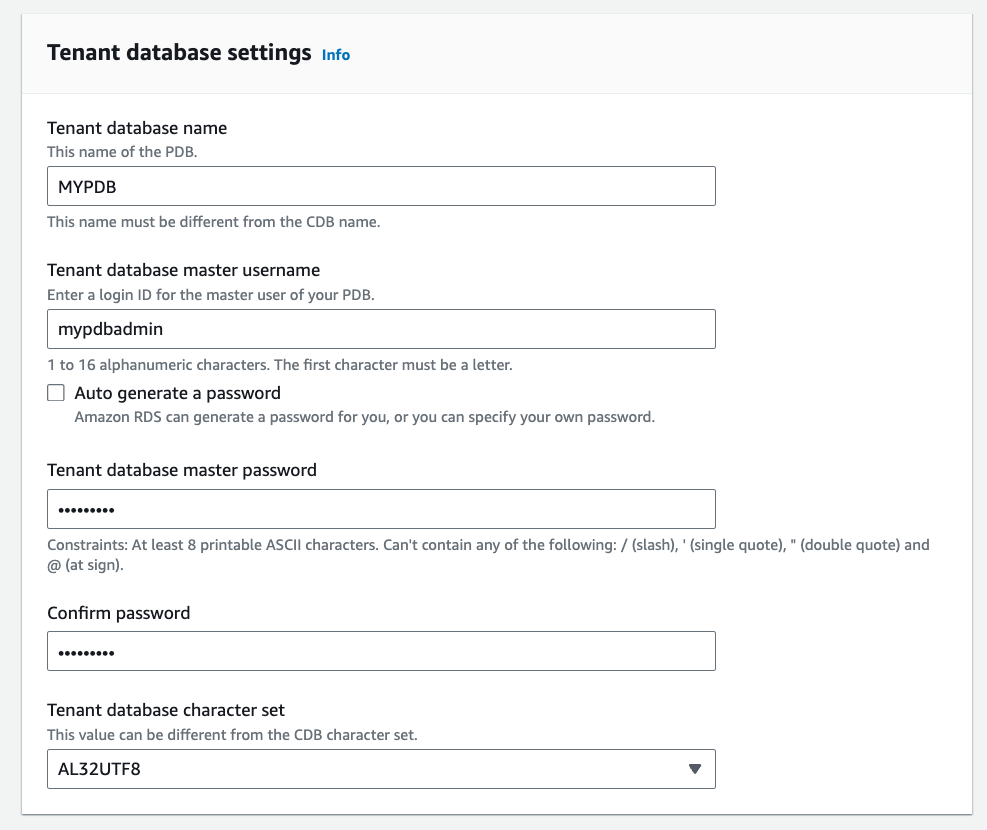Image resolution: width=987 pixels, height=830 pixels.
Task: Click the dropdown arrow next to AL32UTF8
Action: coord(695,769)
